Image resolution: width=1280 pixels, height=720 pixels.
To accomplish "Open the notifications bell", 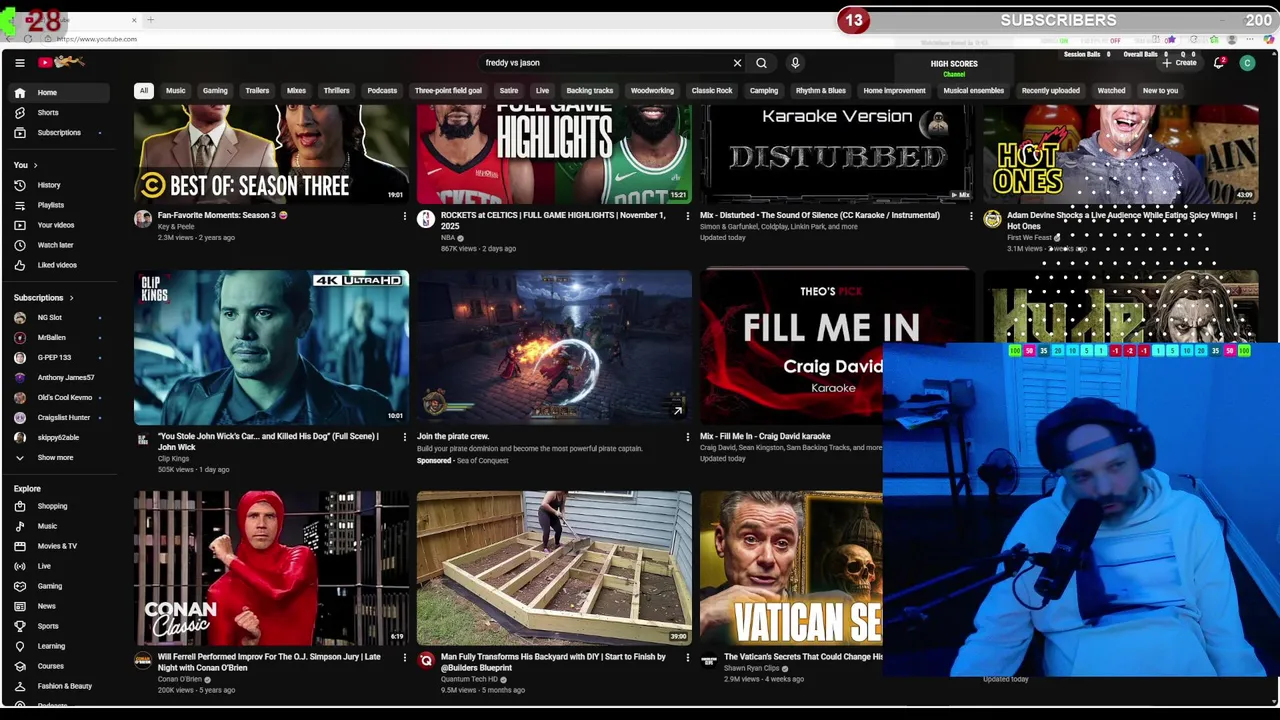I will [x=1219, y=63].
